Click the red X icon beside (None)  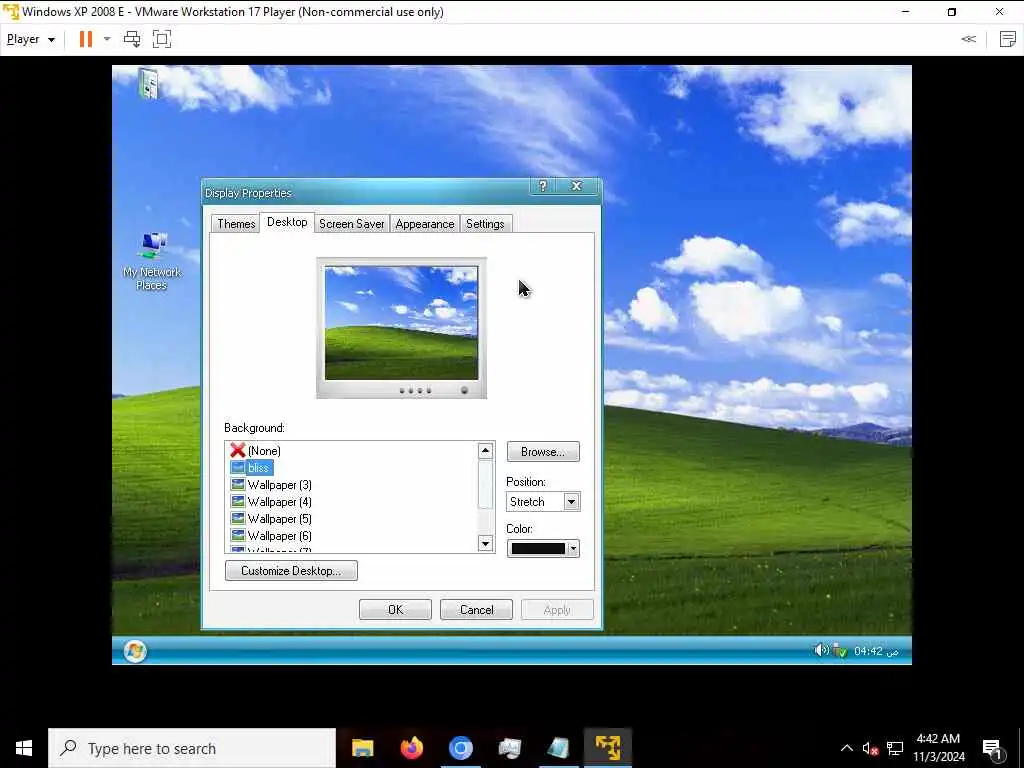(238, 450)
